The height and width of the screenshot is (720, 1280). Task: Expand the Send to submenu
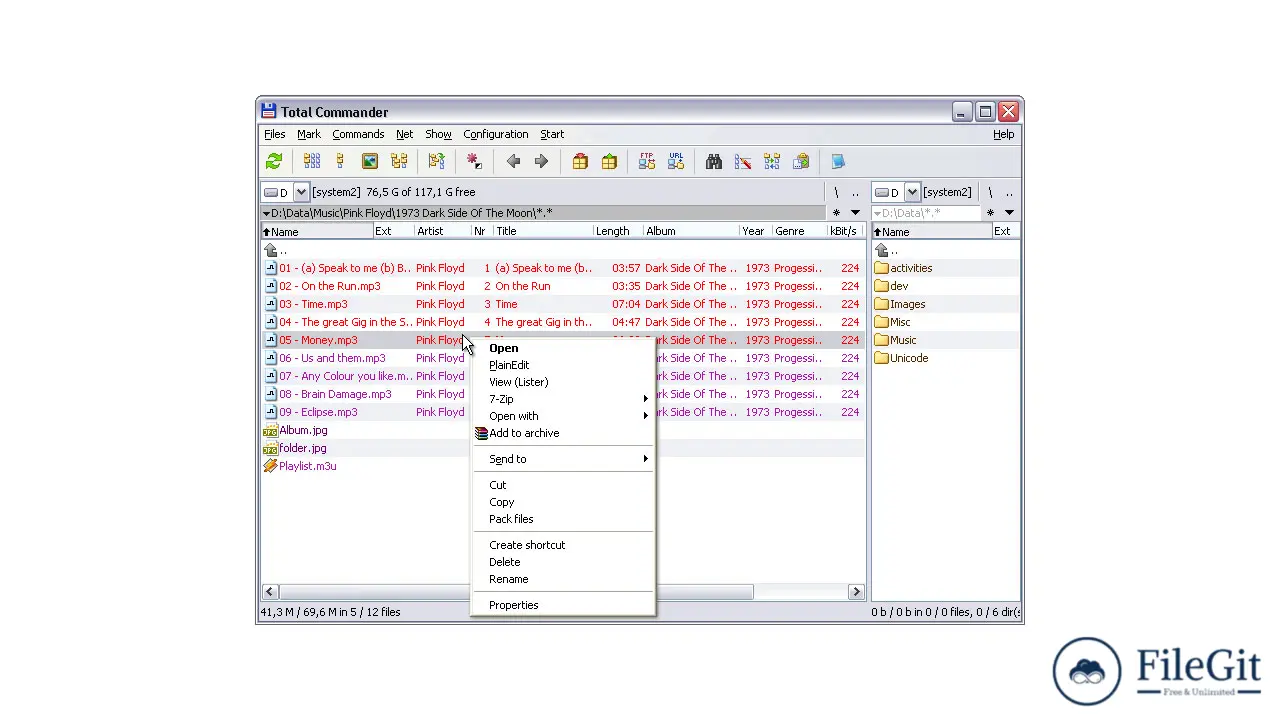click(564, 459)
